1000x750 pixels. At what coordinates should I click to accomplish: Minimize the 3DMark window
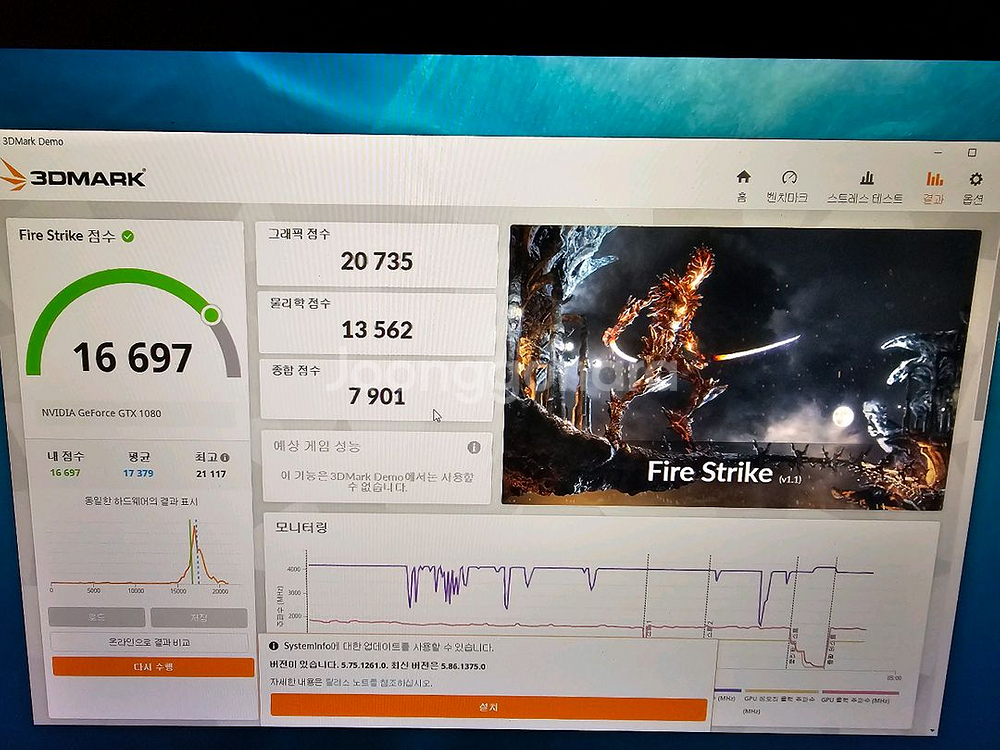click(x=938, y=152)
